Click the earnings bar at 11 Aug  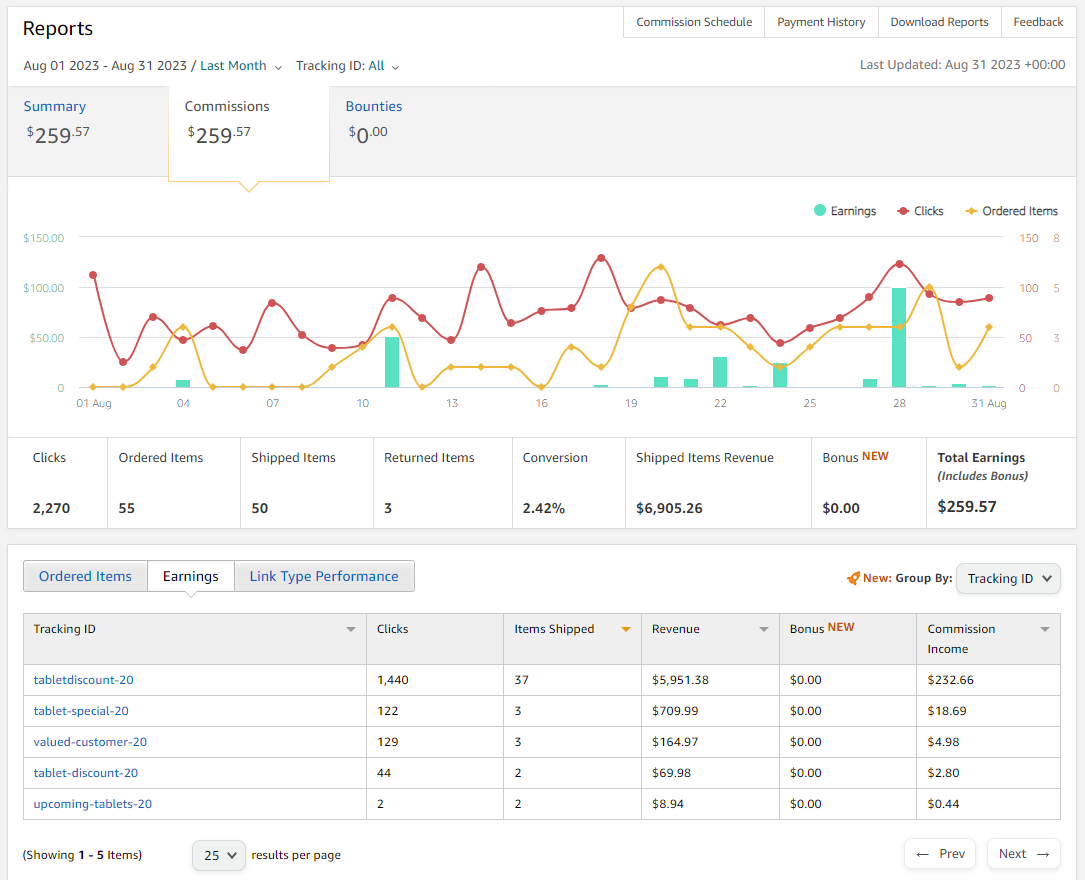point(392,363)
